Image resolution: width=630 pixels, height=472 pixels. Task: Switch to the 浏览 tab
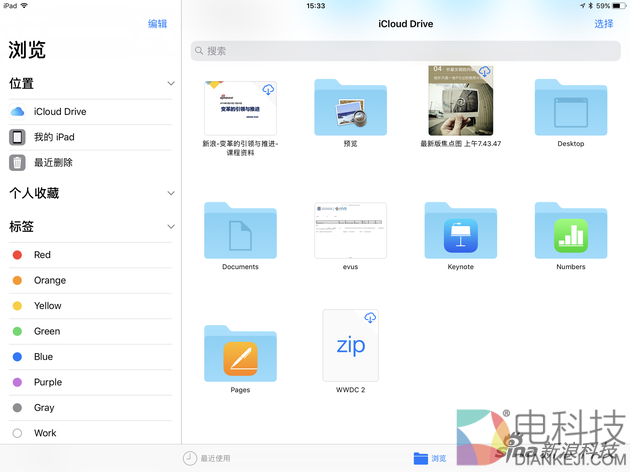pos(430,458)
